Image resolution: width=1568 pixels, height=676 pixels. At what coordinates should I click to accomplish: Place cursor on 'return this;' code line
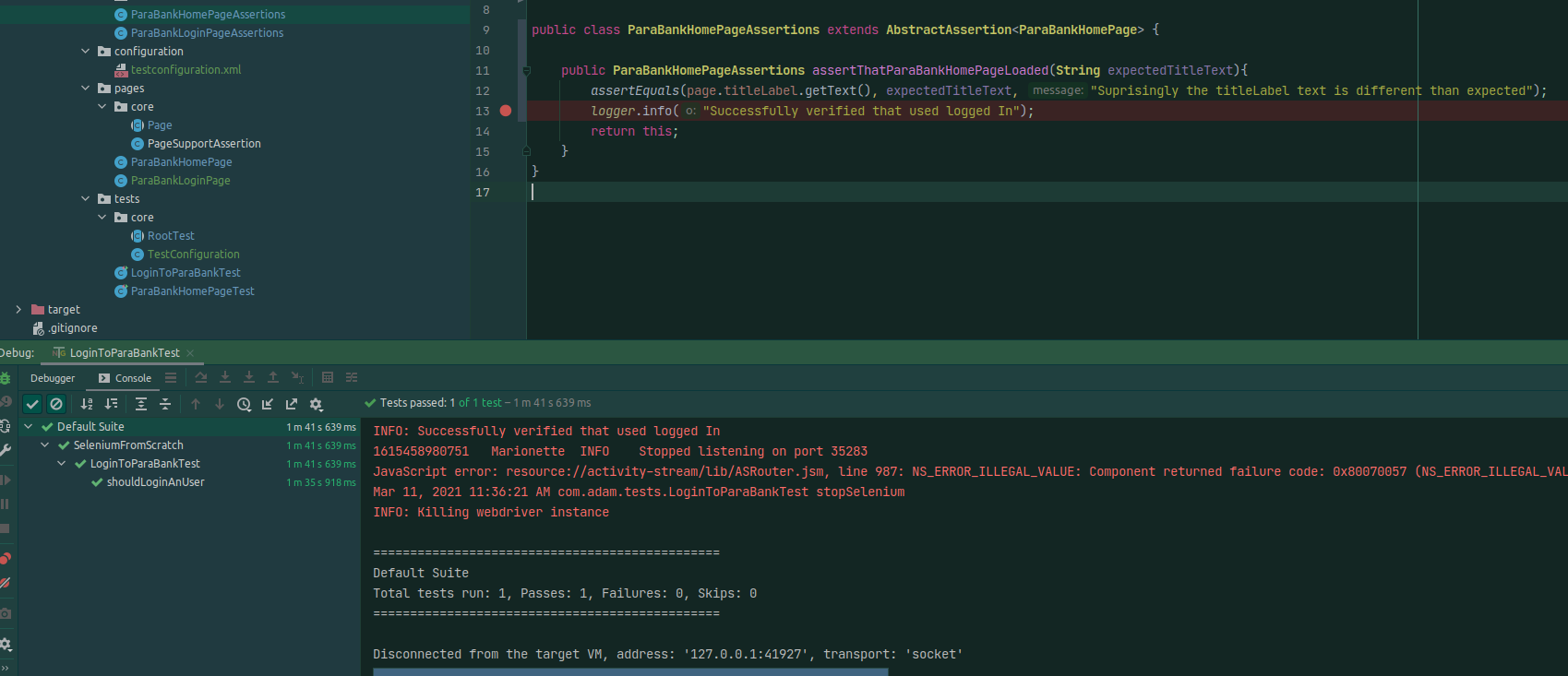(x=634, y=132)
